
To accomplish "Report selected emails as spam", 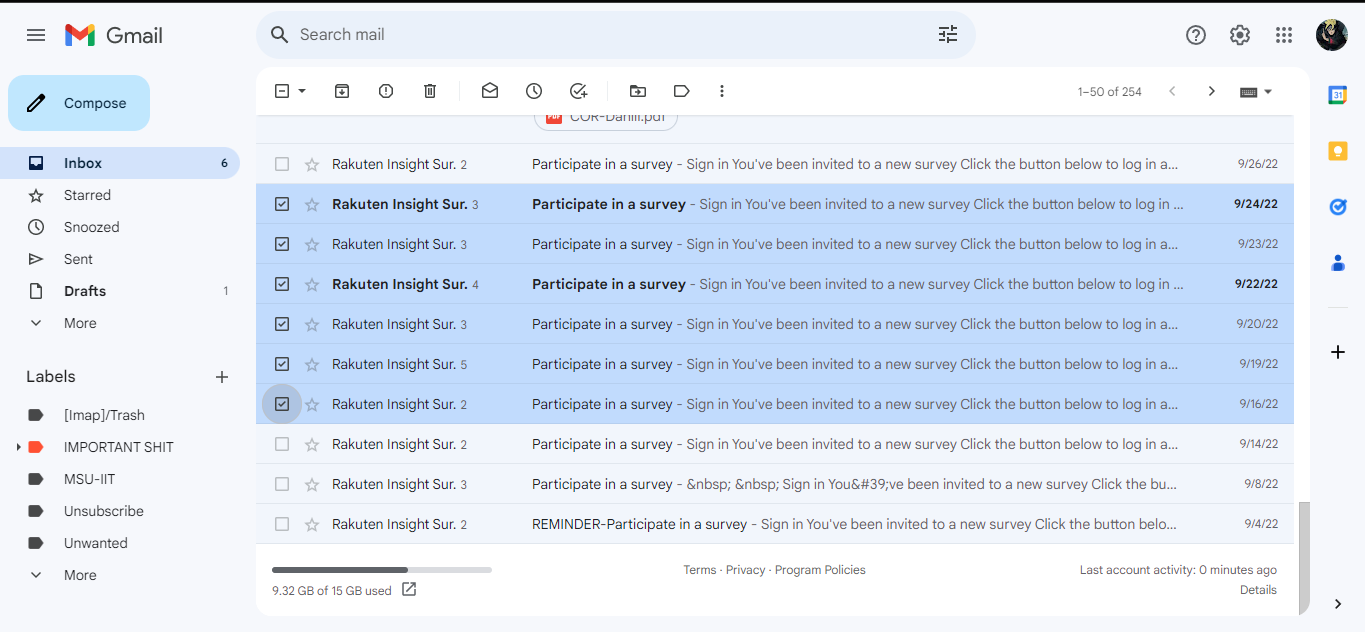I will [386, 91].
